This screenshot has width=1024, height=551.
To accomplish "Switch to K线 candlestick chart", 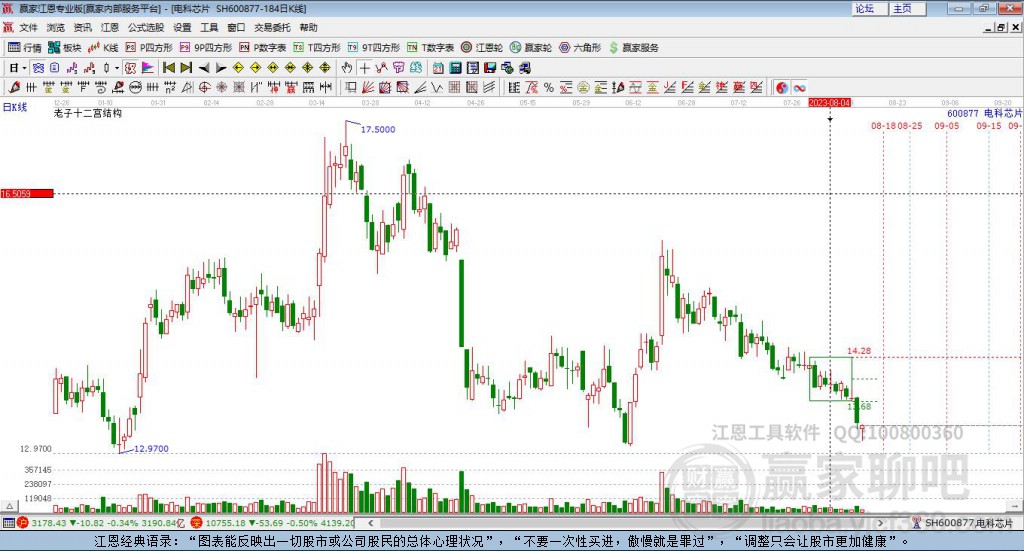I will point(103,48).
